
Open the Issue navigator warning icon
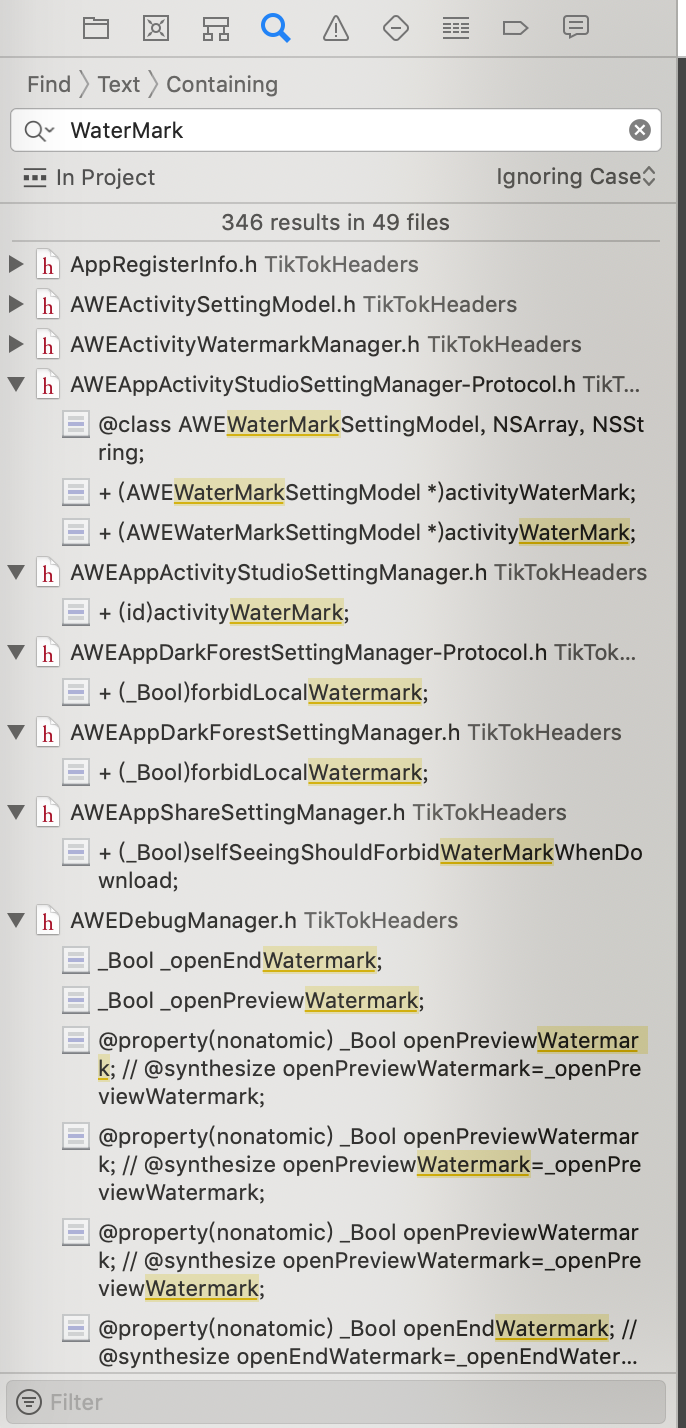click(336, 28)
